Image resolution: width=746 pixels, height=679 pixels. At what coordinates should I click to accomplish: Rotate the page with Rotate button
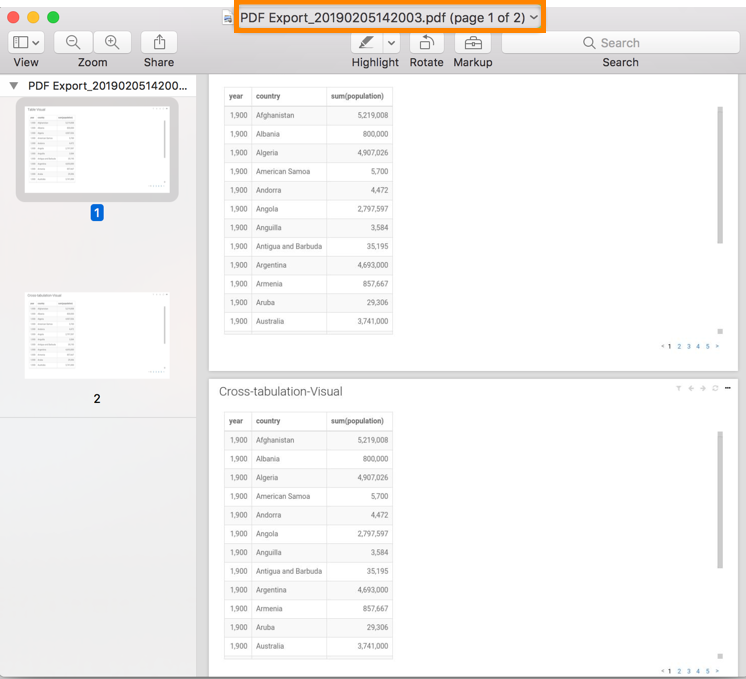(426, 42)
